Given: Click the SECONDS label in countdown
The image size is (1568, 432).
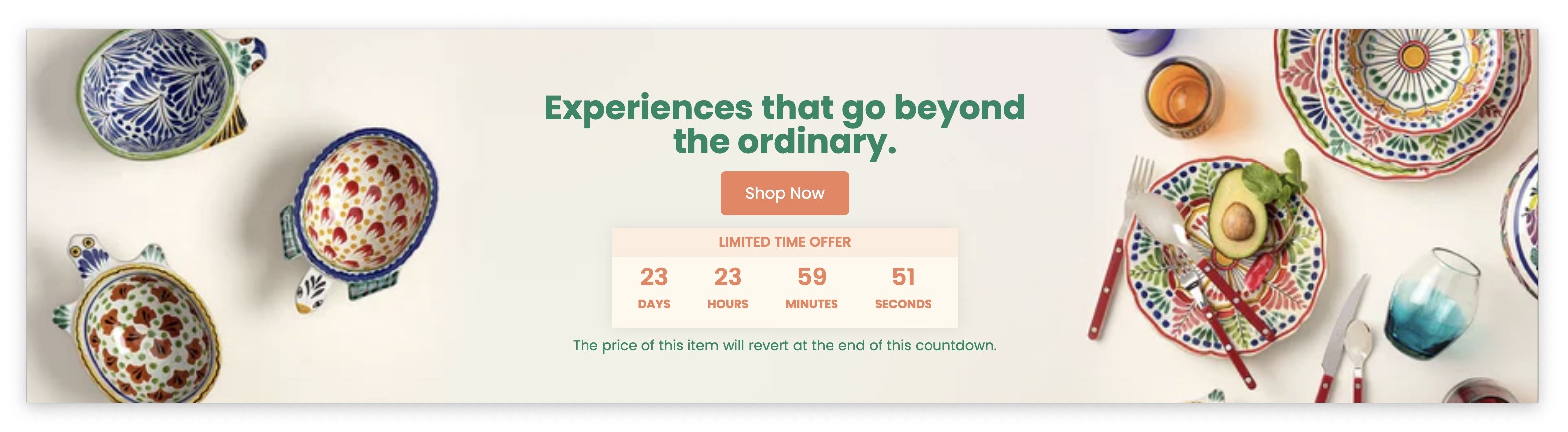Looking at the screenshot, I should [903, 304].
